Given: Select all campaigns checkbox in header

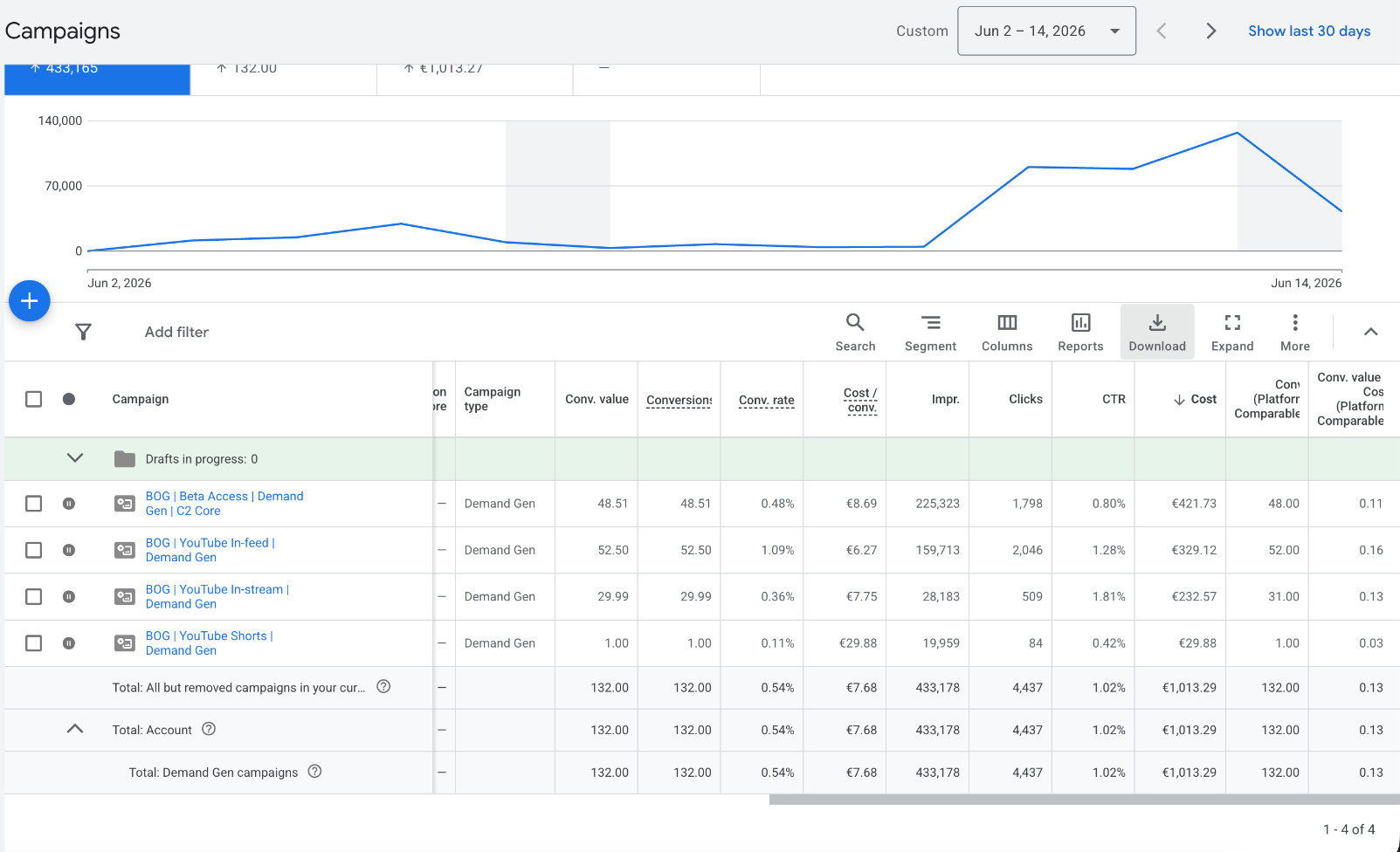Looking at the screenshot, I should point(34,399).
